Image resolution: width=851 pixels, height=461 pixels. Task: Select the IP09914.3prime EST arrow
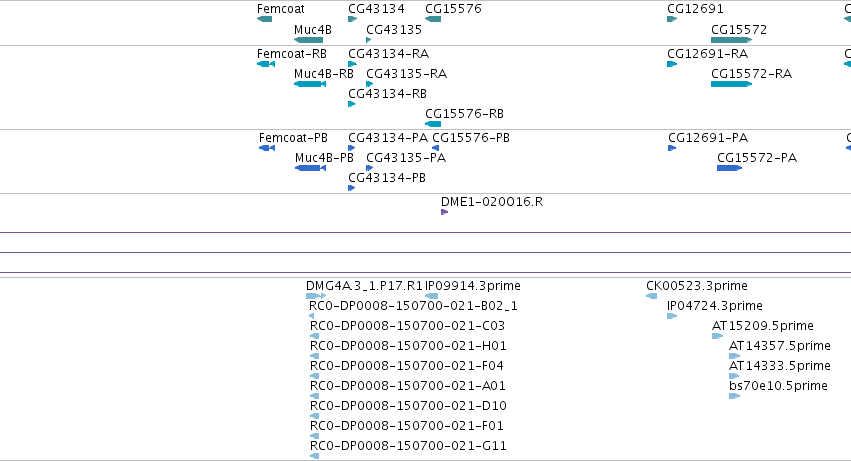coord(431,296)
